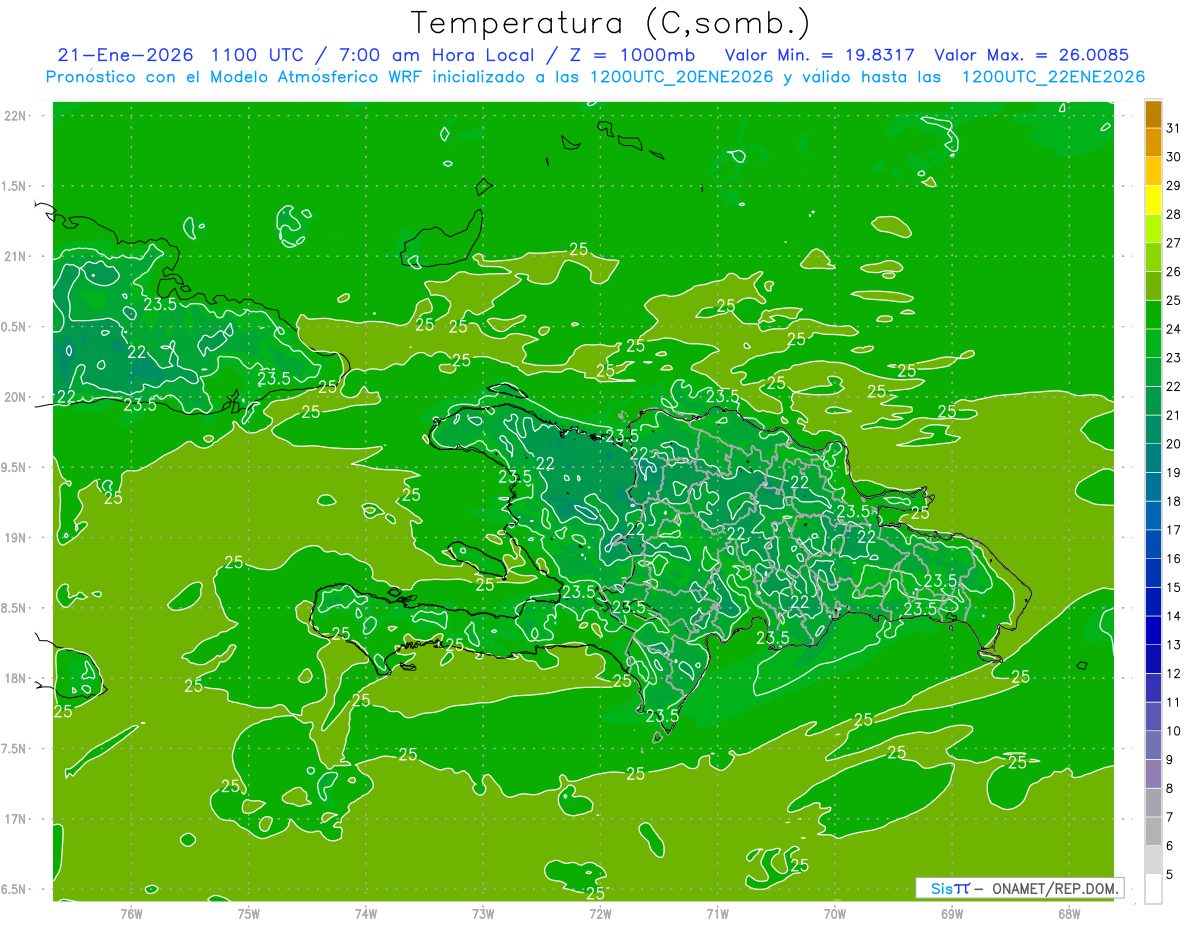Click the colorbar label '29'
The width and height of the screenshot is (1200, 927).
coord(1173,186)
